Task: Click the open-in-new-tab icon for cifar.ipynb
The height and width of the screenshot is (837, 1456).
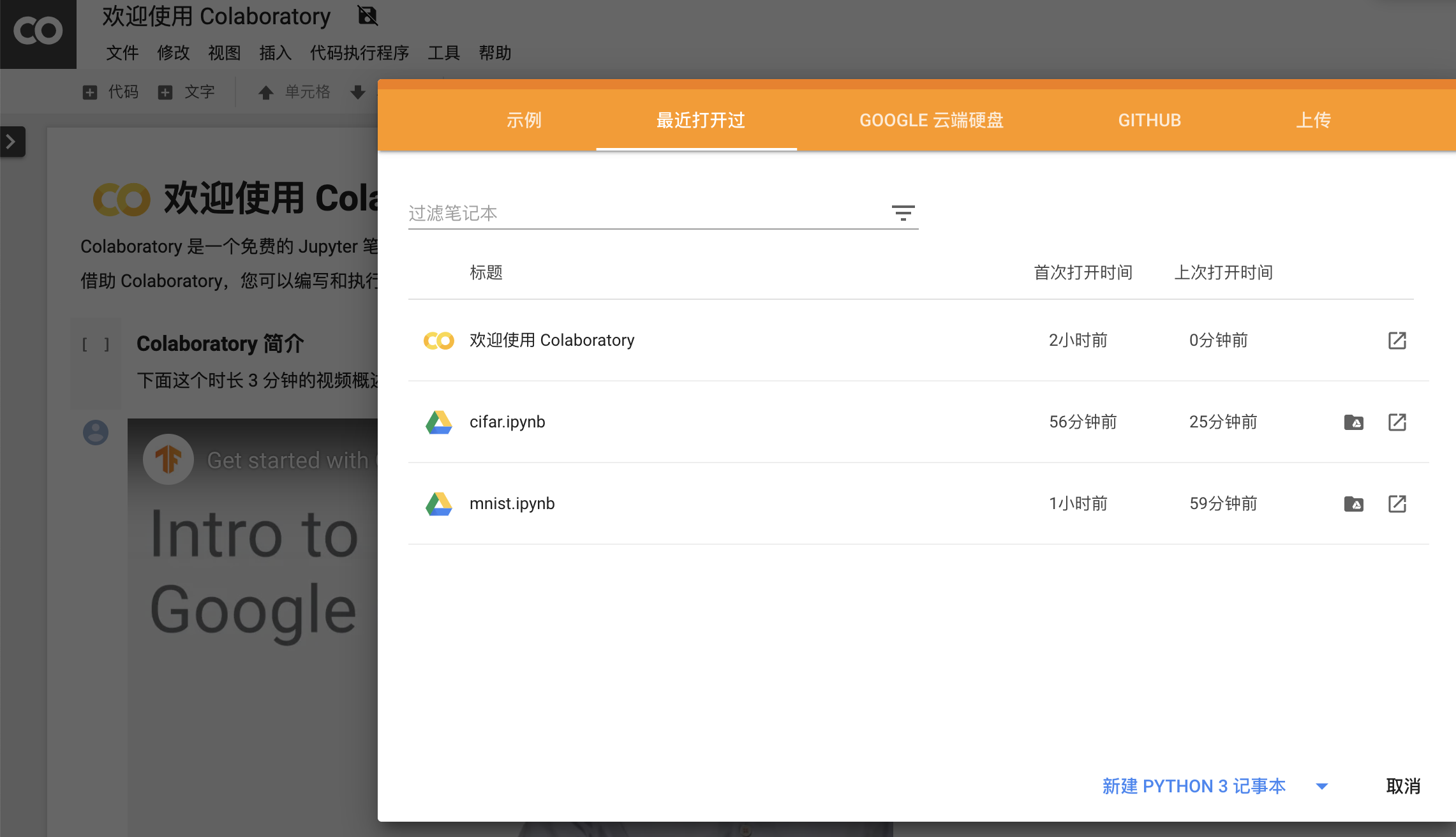Action: 1397,422
